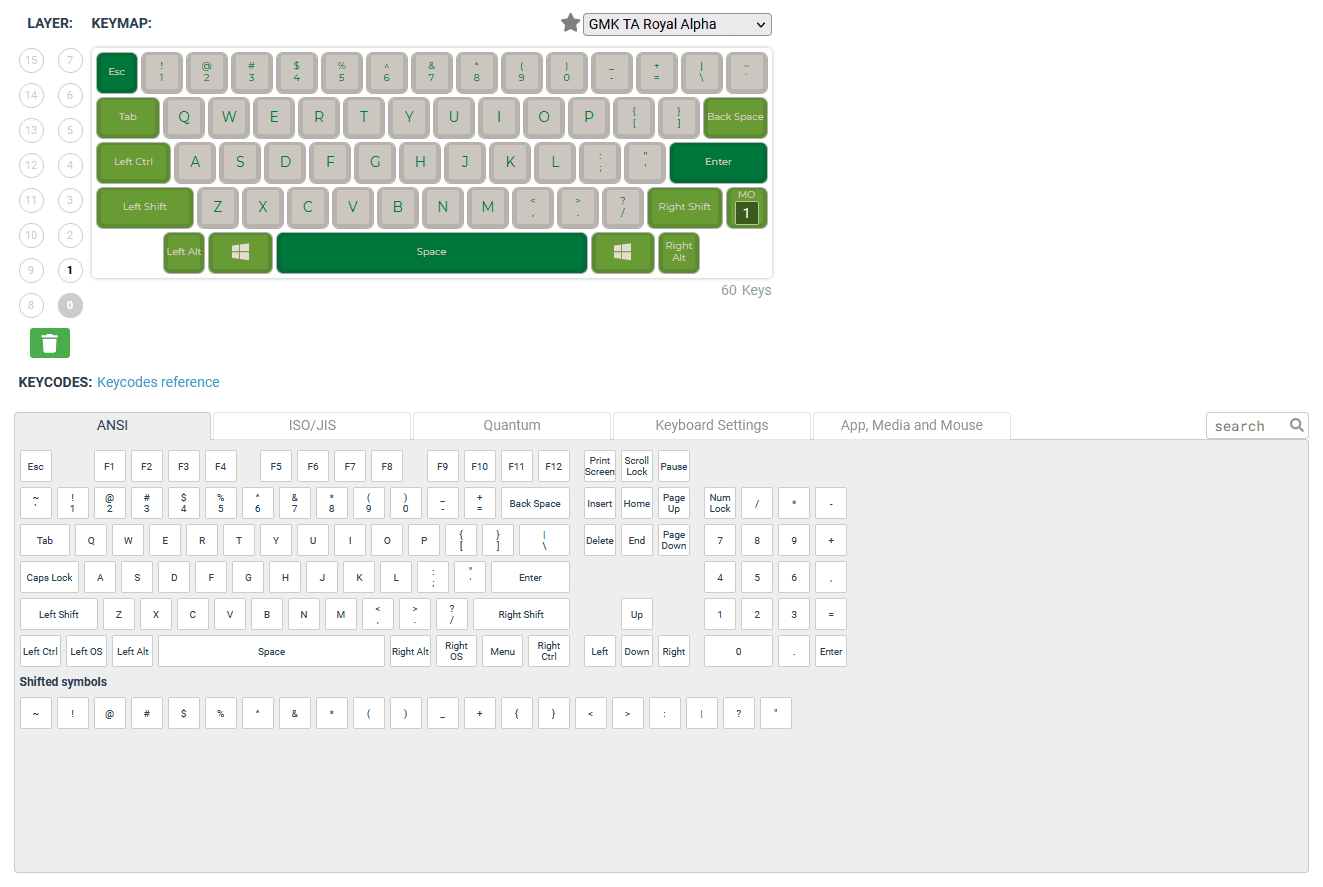This screenshot has height=887, width=1323.
Task: Select the Q key on keymap
Action: [x=184, y=117]
